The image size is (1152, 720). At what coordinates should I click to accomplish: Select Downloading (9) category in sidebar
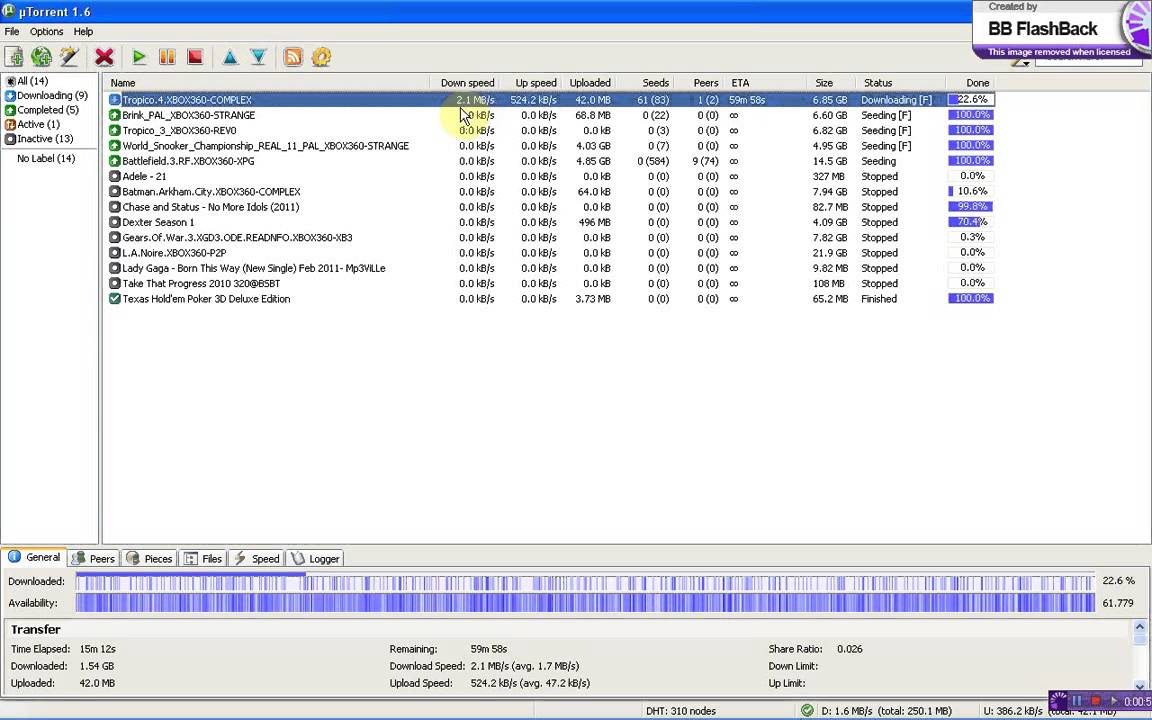coord(46,96)
